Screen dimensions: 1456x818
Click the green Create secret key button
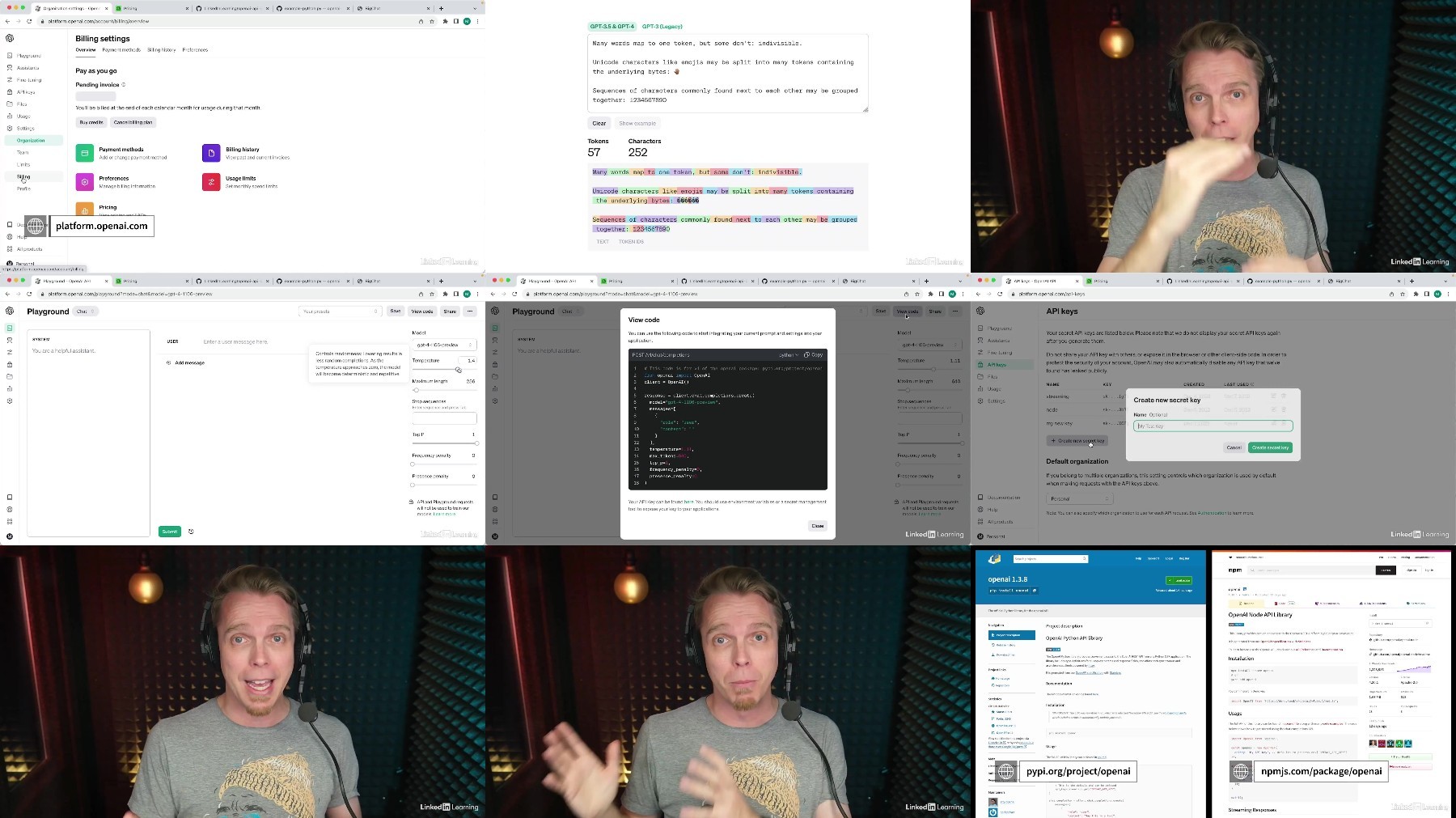click(x=1270, y=447)
